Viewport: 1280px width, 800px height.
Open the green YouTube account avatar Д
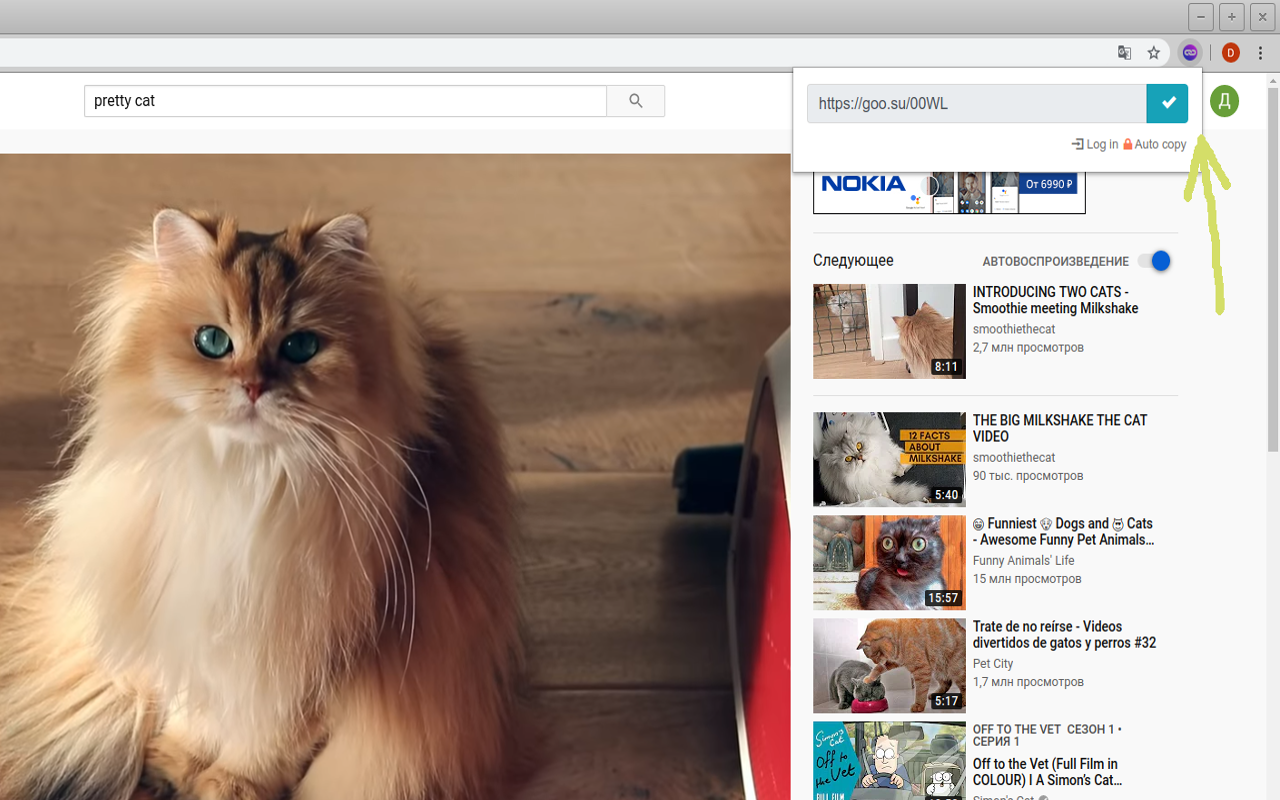click(x=1224, y=101)
